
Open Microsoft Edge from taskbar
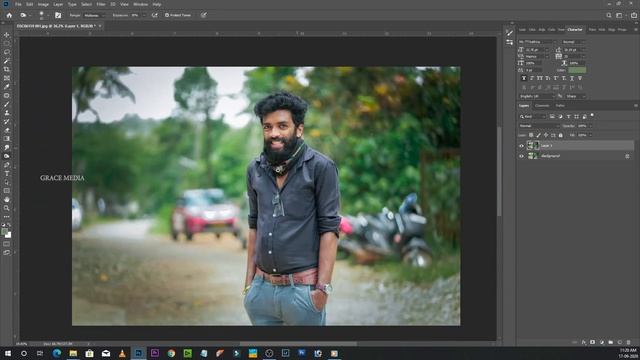coord(57,353)
